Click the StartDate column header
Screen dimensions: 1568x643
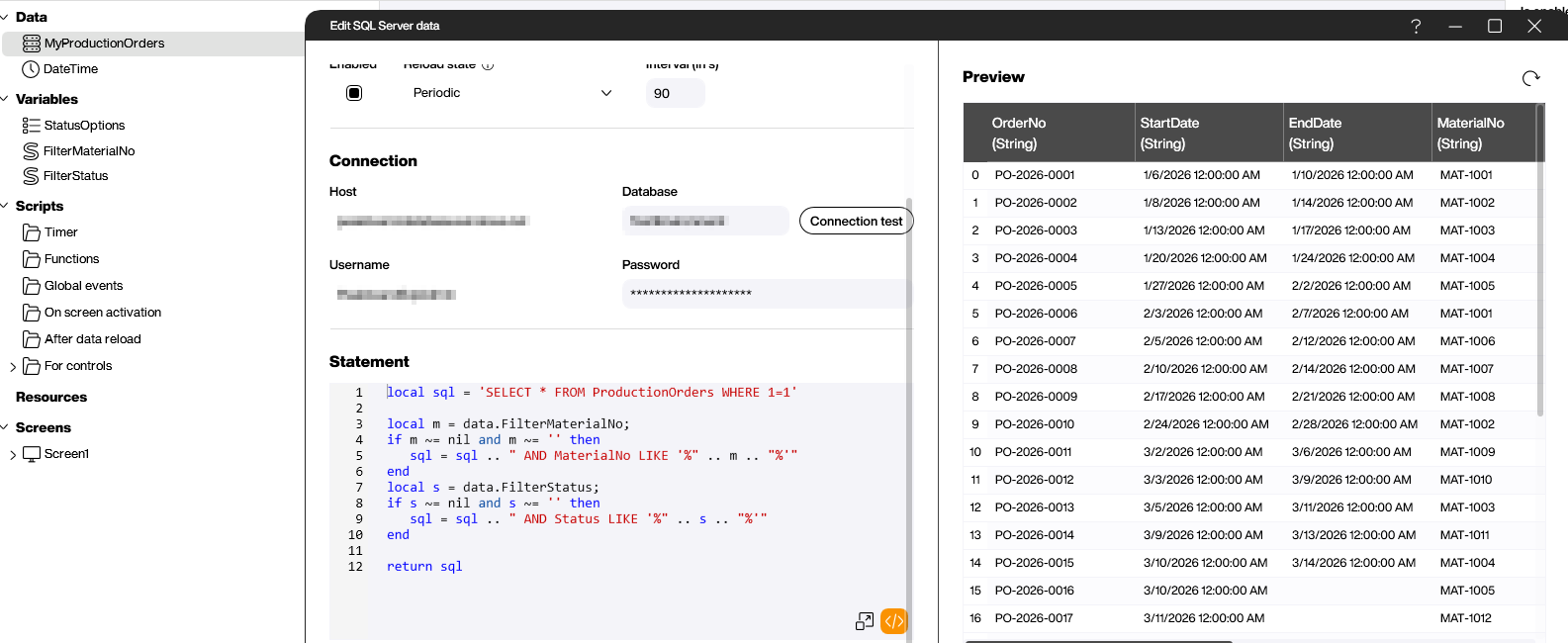[1209, 133]
